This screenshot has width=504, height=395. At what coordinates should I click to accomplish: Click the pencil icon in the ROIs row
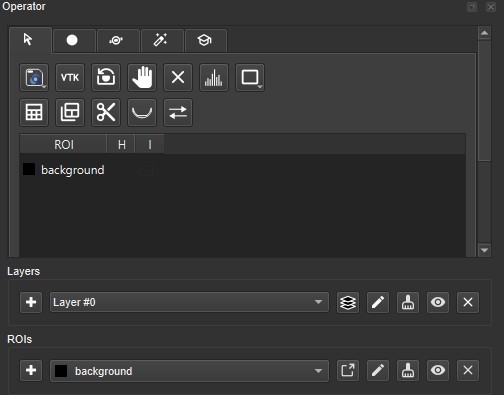coord(378,370)
